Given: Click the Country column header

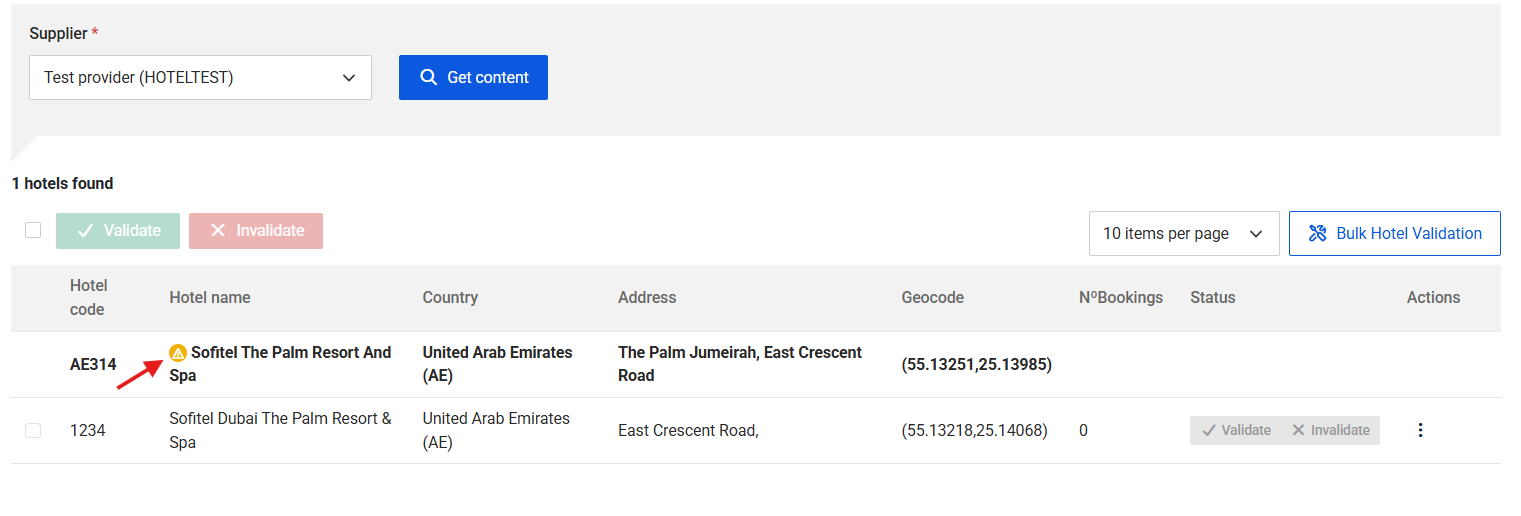Looking at the screenshot, I should coord(450,297).
